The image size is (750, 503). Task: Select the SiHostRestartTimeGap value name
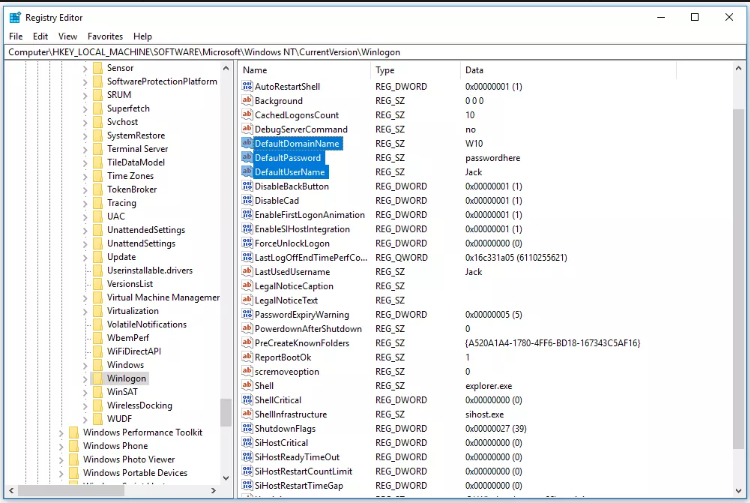299,485
